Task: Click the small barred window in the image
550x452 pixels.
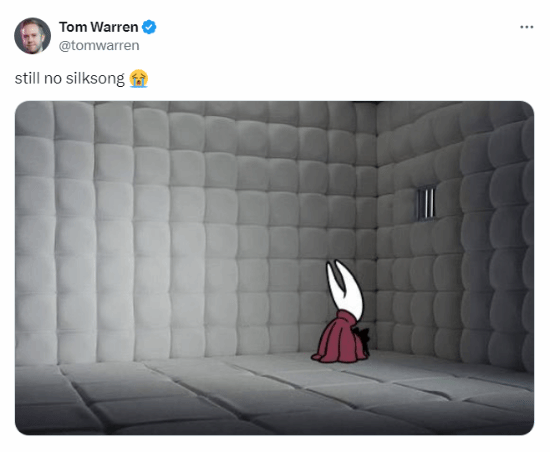Action: (426, 203)
